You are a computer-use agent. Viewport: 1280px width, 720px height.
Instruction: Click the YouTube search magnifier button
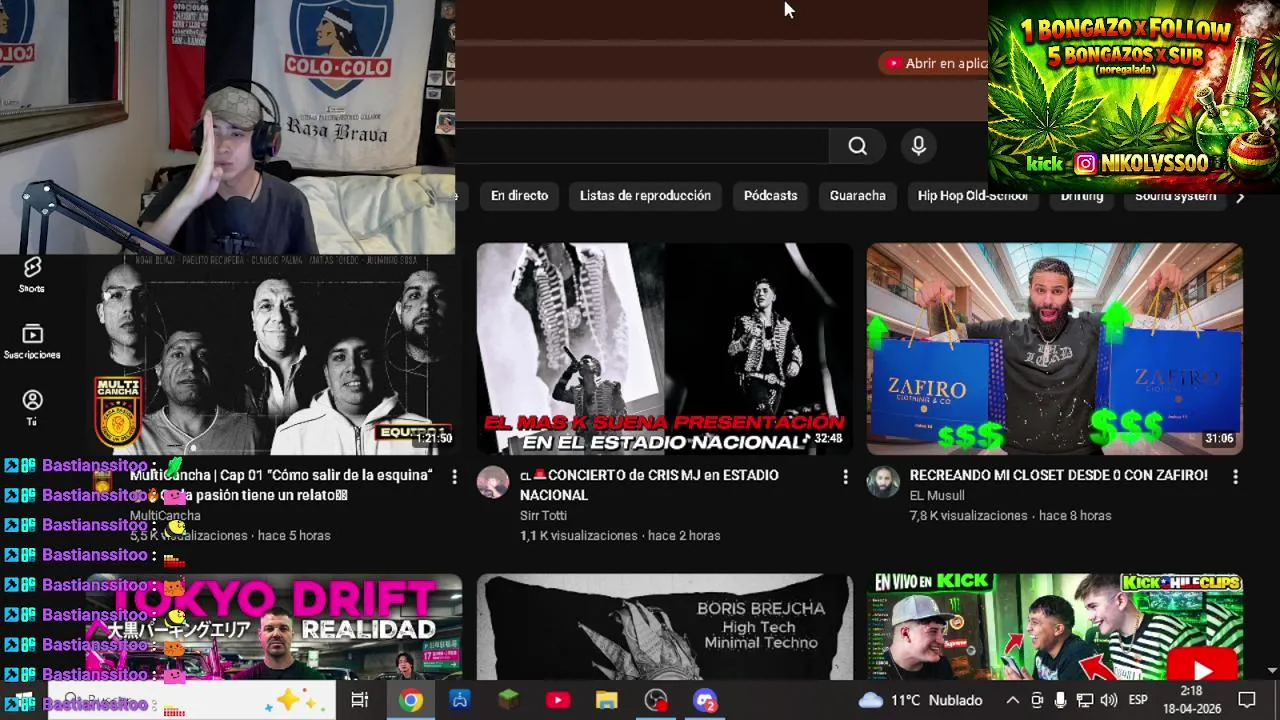pyautogui.click(x=857, y=146)
